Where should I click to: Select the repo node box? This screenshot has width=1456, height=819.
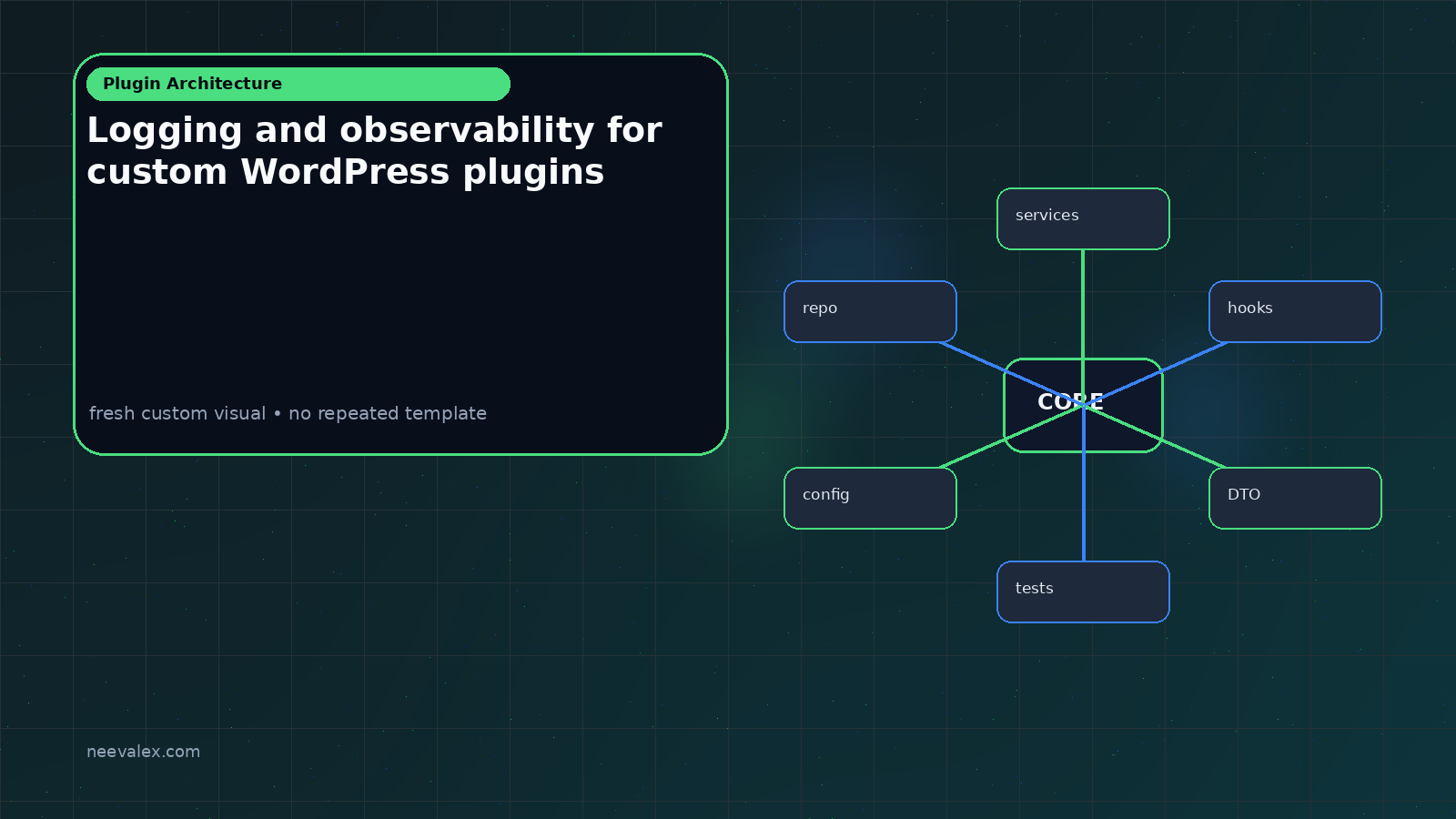point(870,311)
